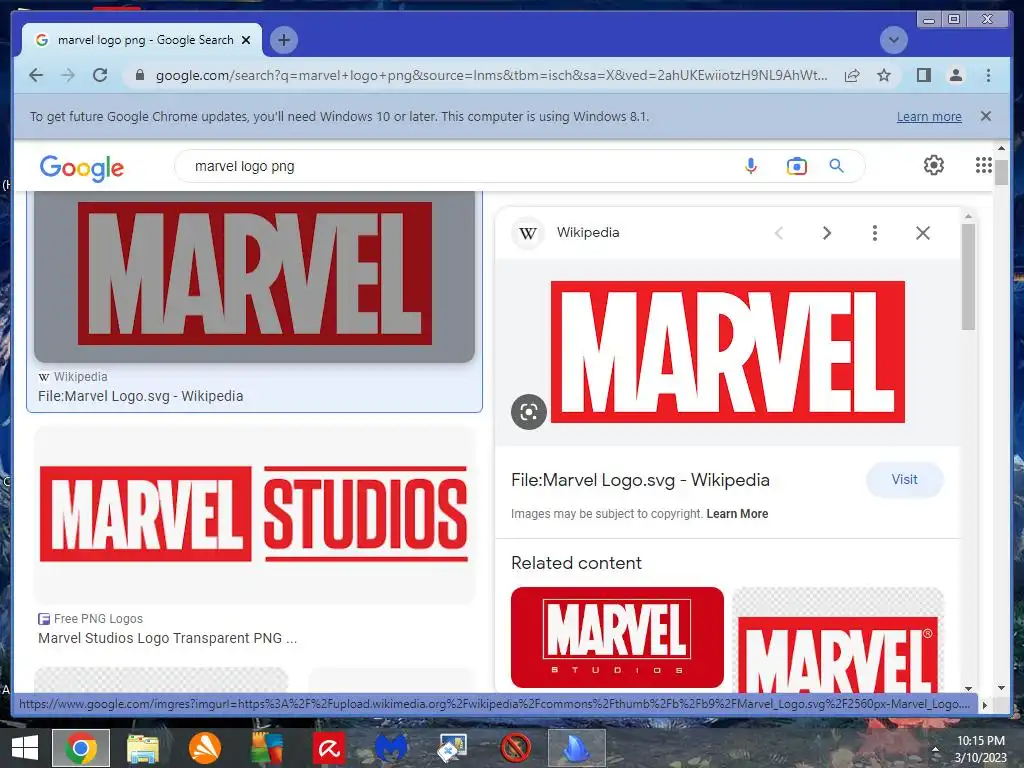The image size is (1024, 768).
Task: Show next image in preview panel
Action: tap(826, 233)
